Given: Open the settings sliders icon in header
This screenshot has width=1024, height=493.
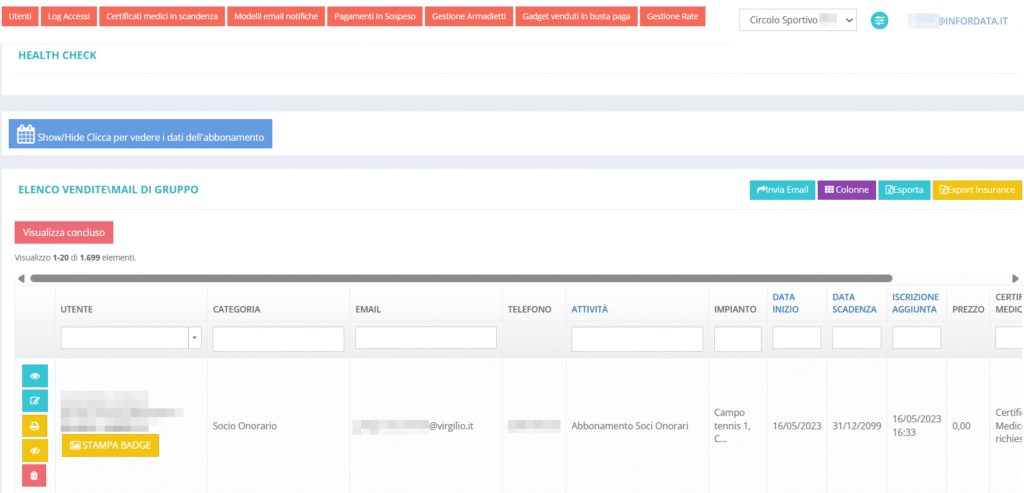Looking at the screenshot, I should [x=879, y=20].
